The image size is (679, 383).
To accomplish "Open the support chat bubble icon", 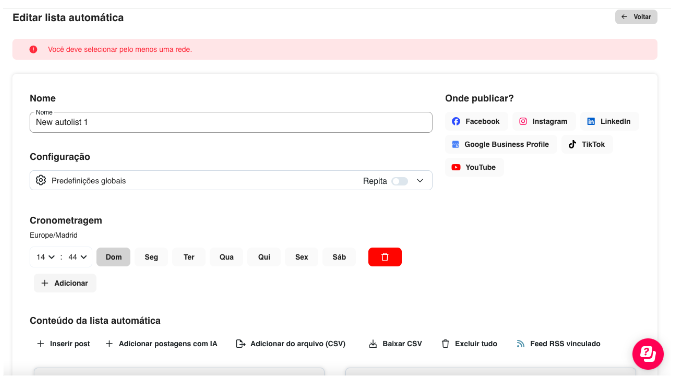I will (x=647, y=354).
